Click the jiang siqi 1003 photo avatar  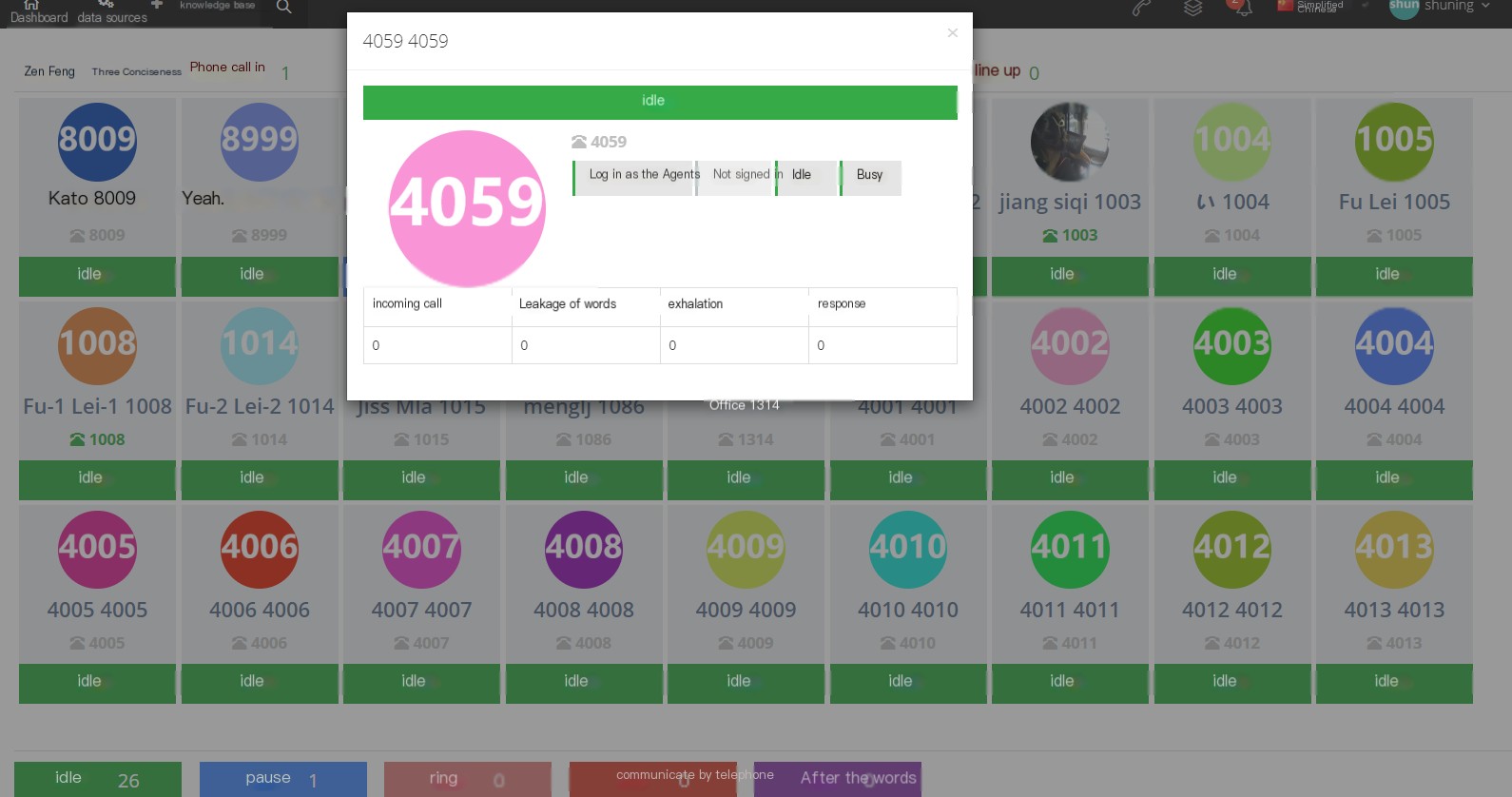1070,142
